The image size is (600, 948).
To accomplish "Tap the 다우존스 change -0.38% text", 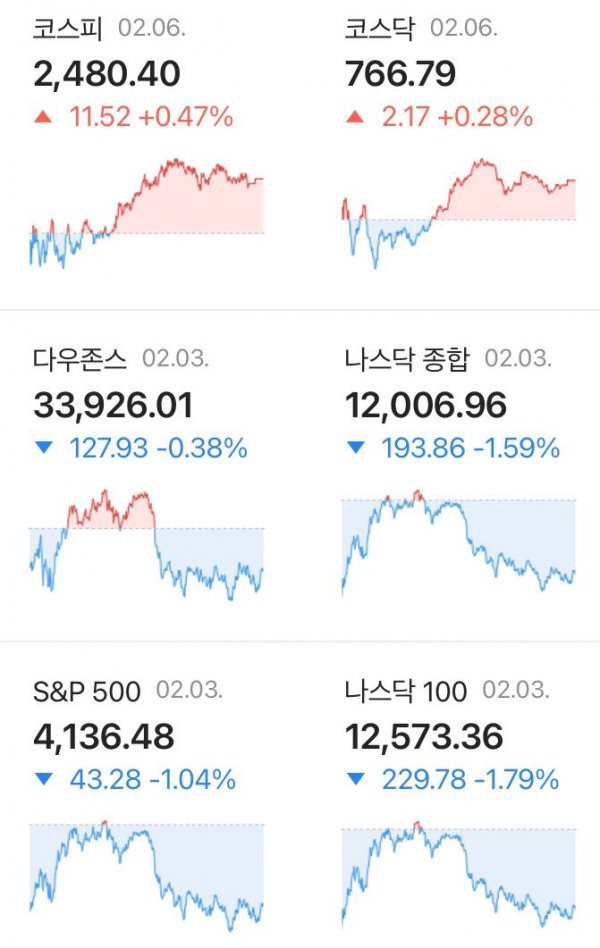I will pos(202,448).
